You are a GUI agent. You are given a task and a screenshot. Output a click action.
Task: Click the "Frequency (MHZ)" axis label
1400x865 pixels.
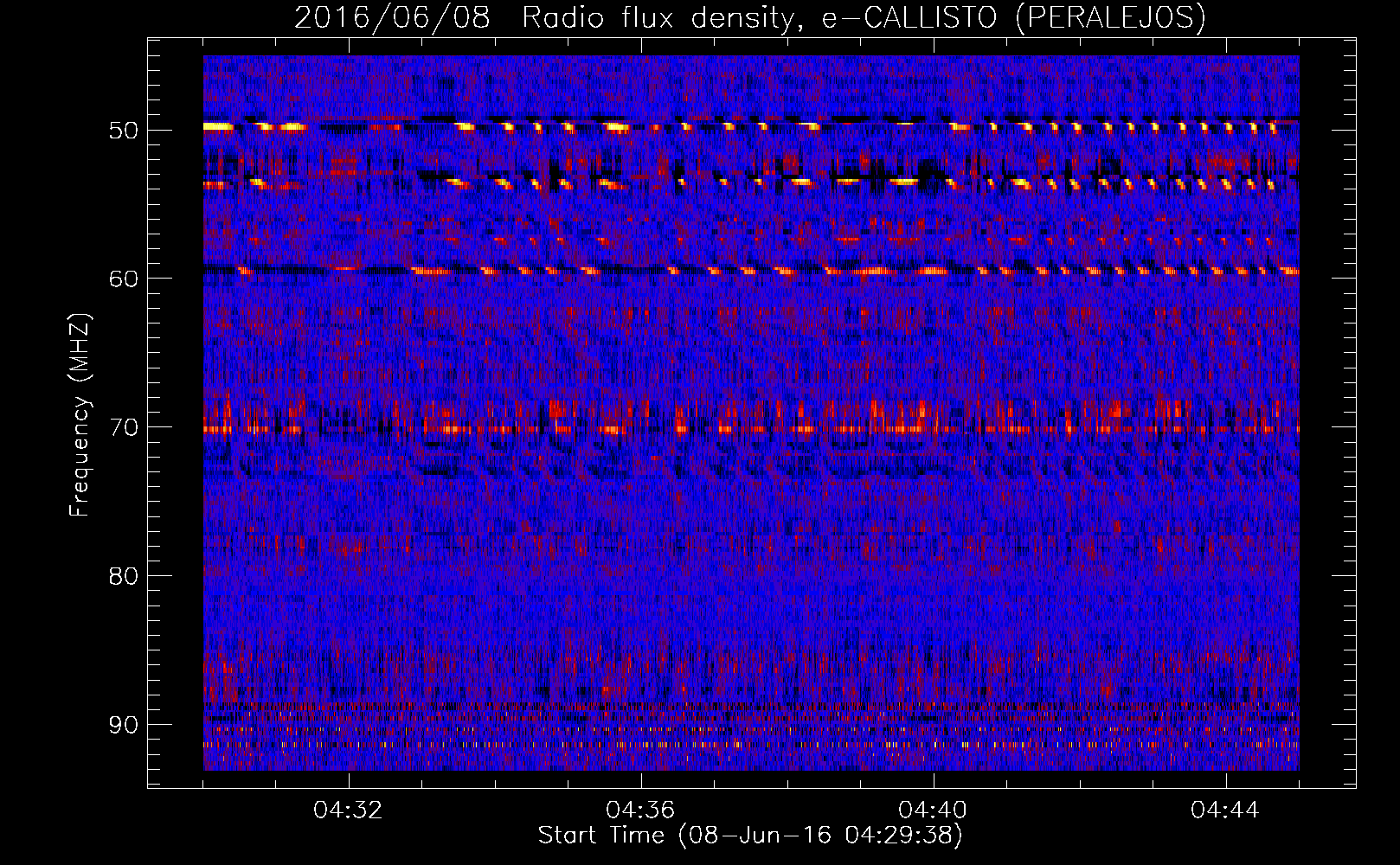coord(79,415)
